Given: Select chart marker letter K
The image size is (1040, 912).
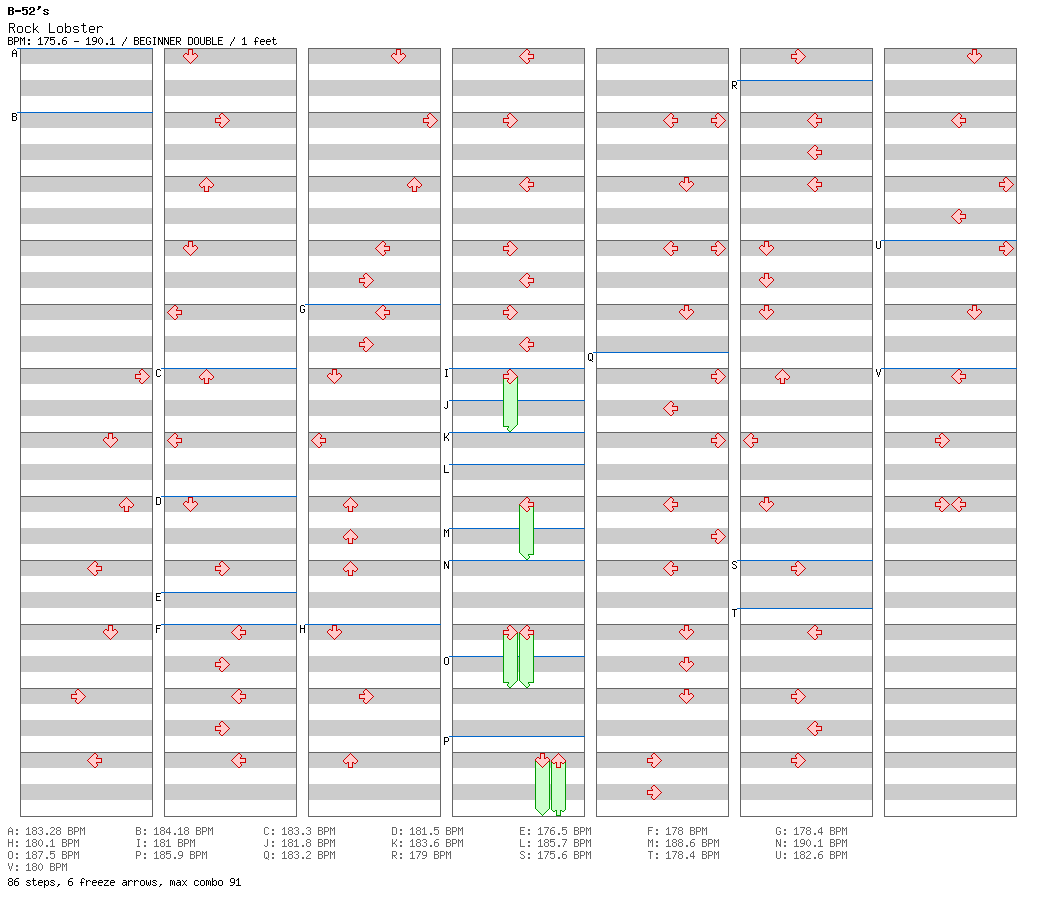Looking at the screenshot, I should (446, 438).
